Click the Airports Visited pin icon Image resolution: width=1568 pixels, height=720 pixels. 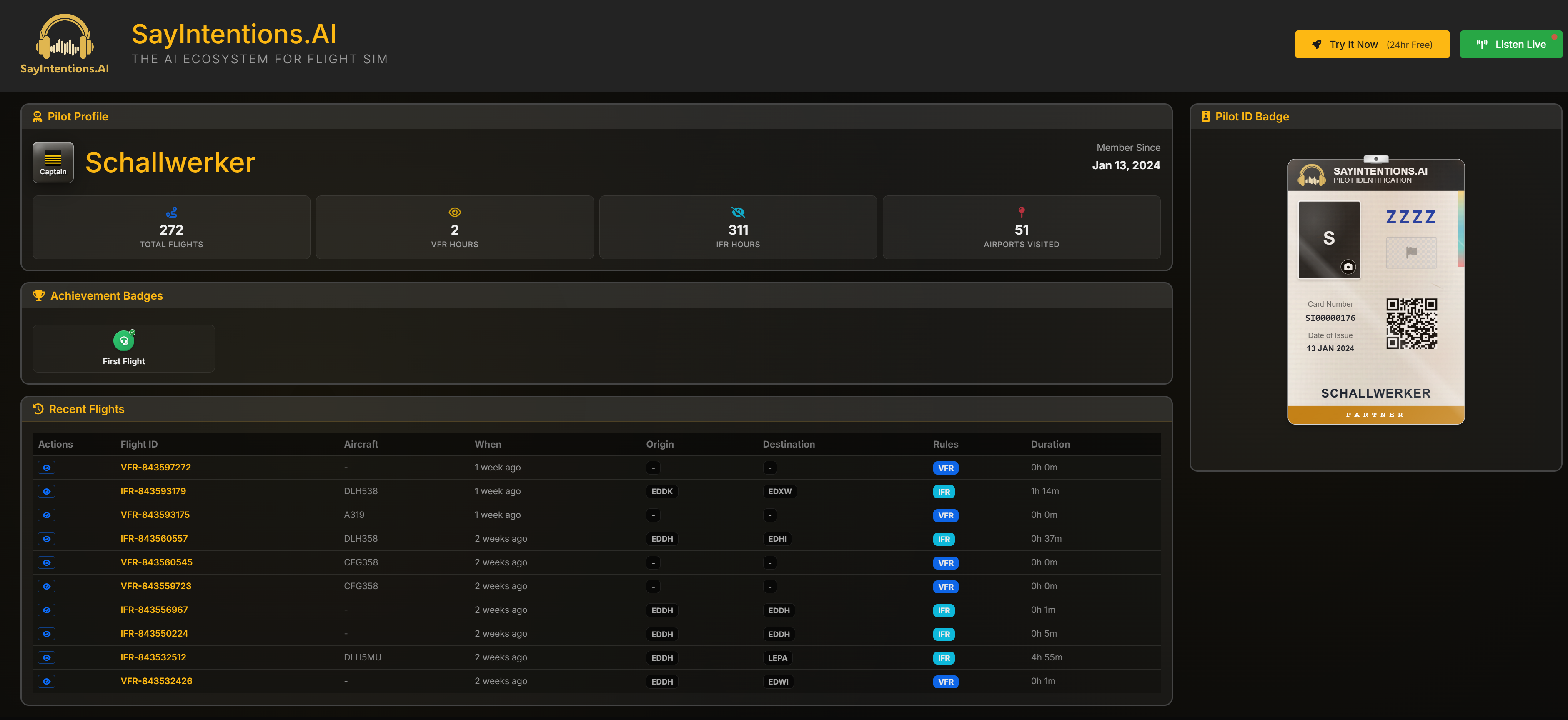click(x=1021, y=212)
